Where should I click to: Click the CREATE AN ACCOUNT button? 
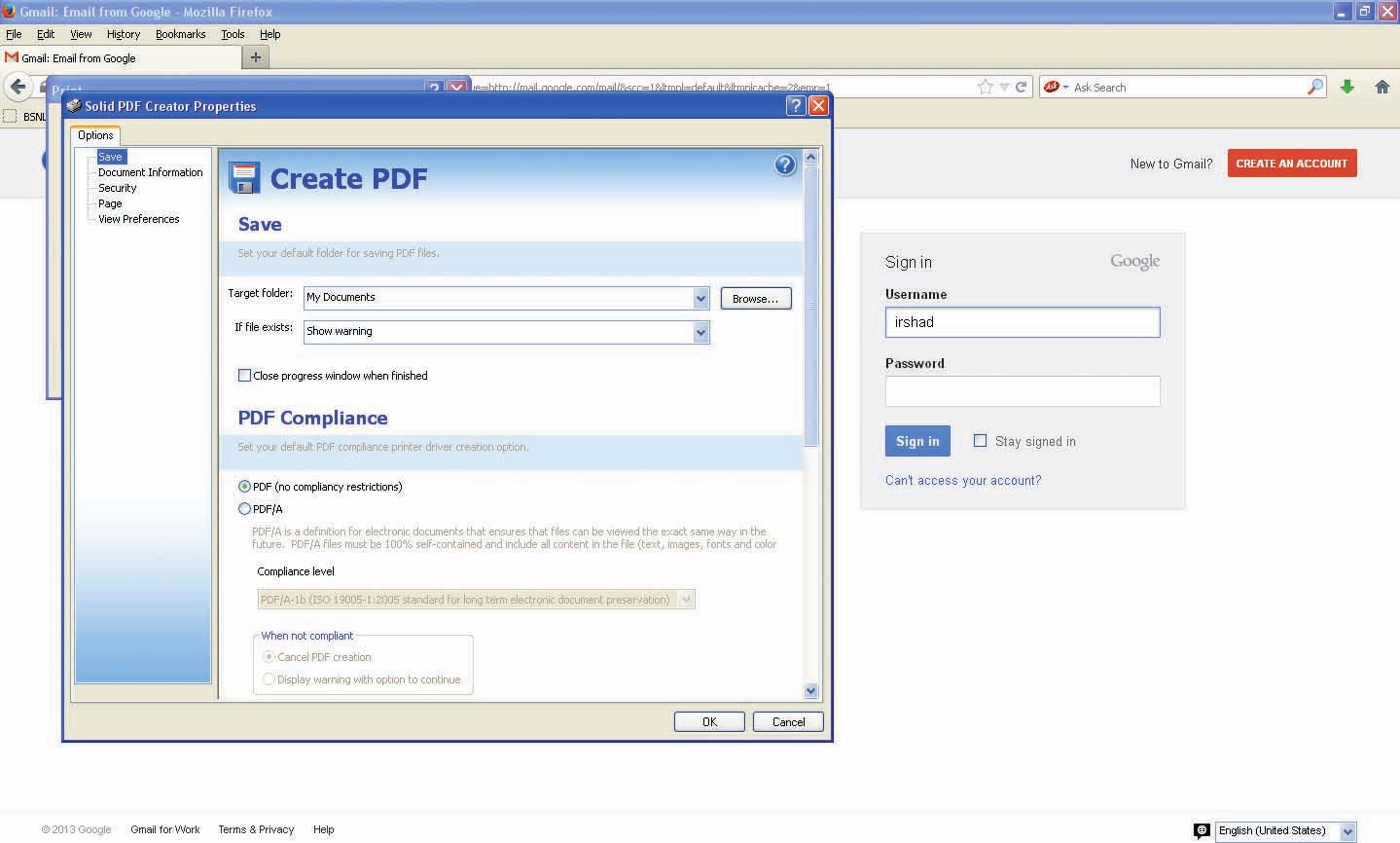tap(1292, 163)
